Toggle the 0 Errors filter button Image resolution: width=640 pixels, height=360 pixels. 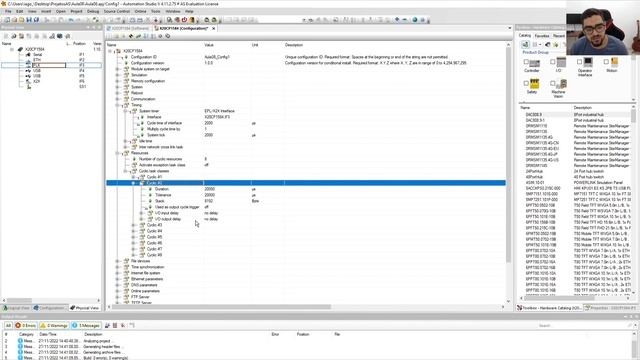[x=26, y=326]
